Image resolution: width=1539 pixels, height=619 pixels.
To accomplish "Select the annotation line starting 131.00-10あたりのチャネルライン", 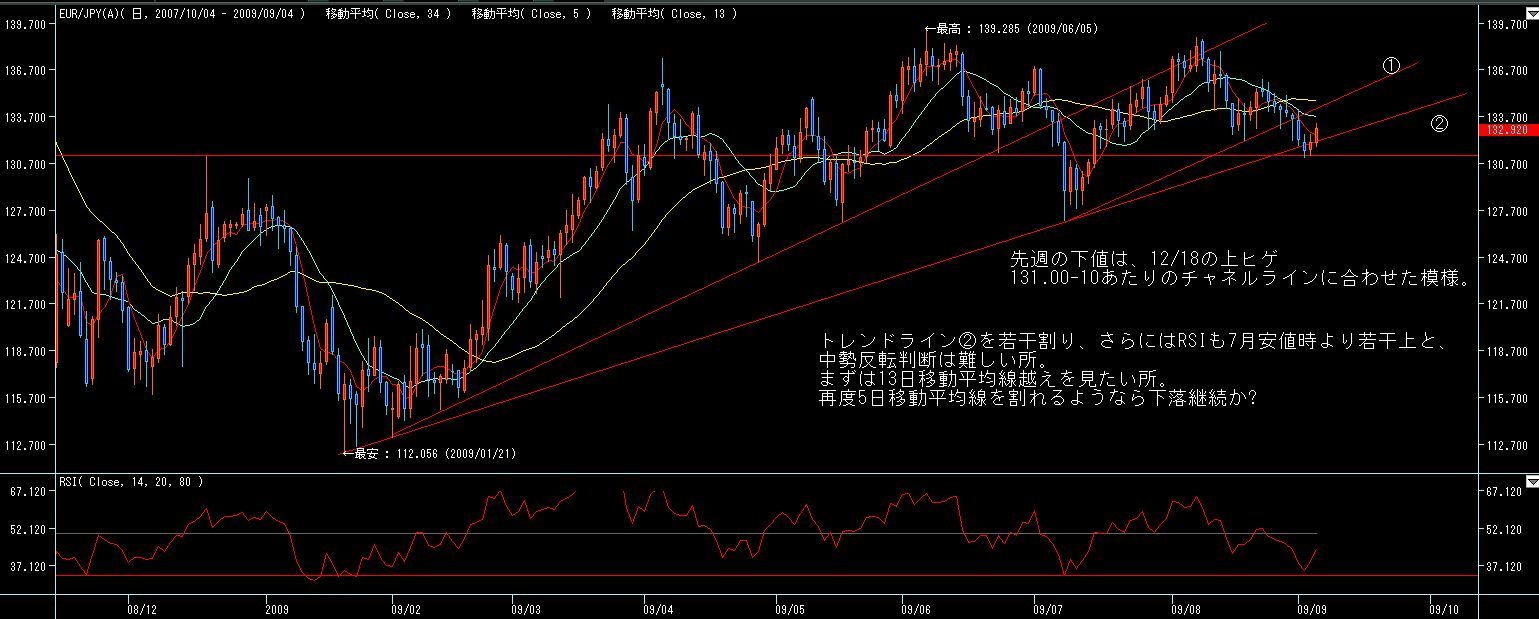I will point(1240,280).
